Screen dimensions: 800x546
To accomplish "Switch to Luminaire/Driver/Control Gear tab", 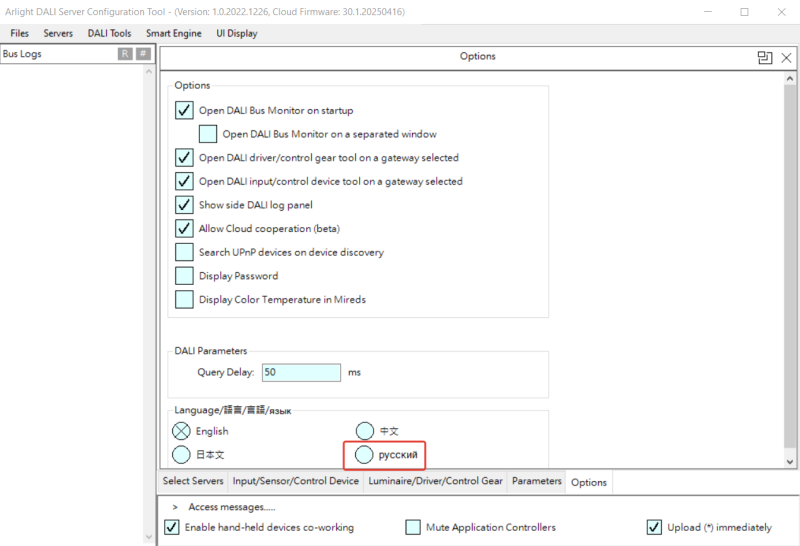I will pos(435,481).
